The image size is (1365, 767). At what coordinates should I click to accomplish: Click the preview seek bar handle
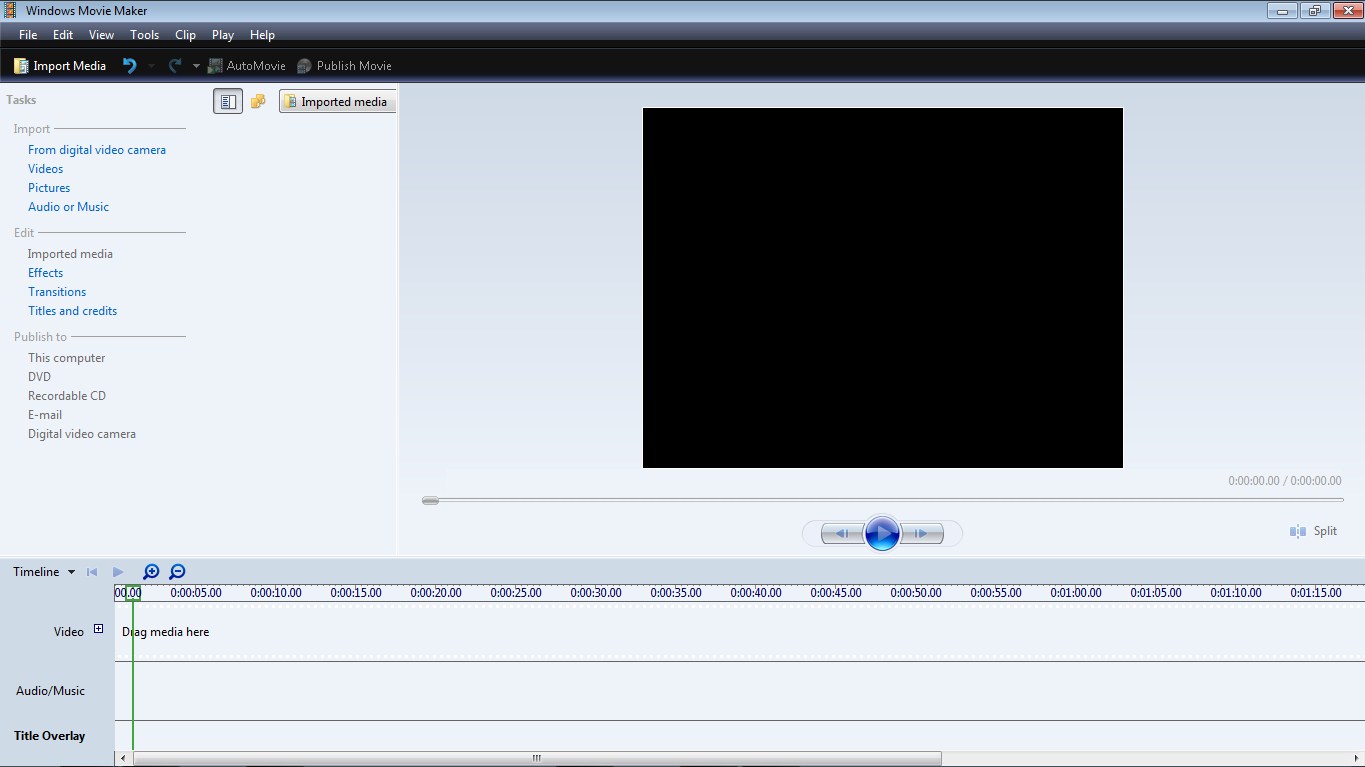(430, 500)
